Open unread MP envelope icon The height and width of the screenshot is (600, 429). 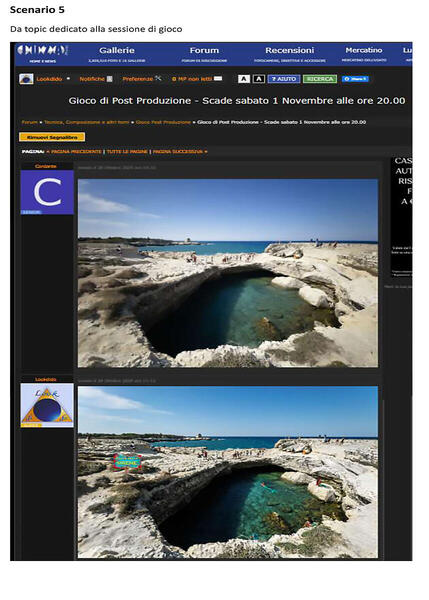(x=218, y=78)
